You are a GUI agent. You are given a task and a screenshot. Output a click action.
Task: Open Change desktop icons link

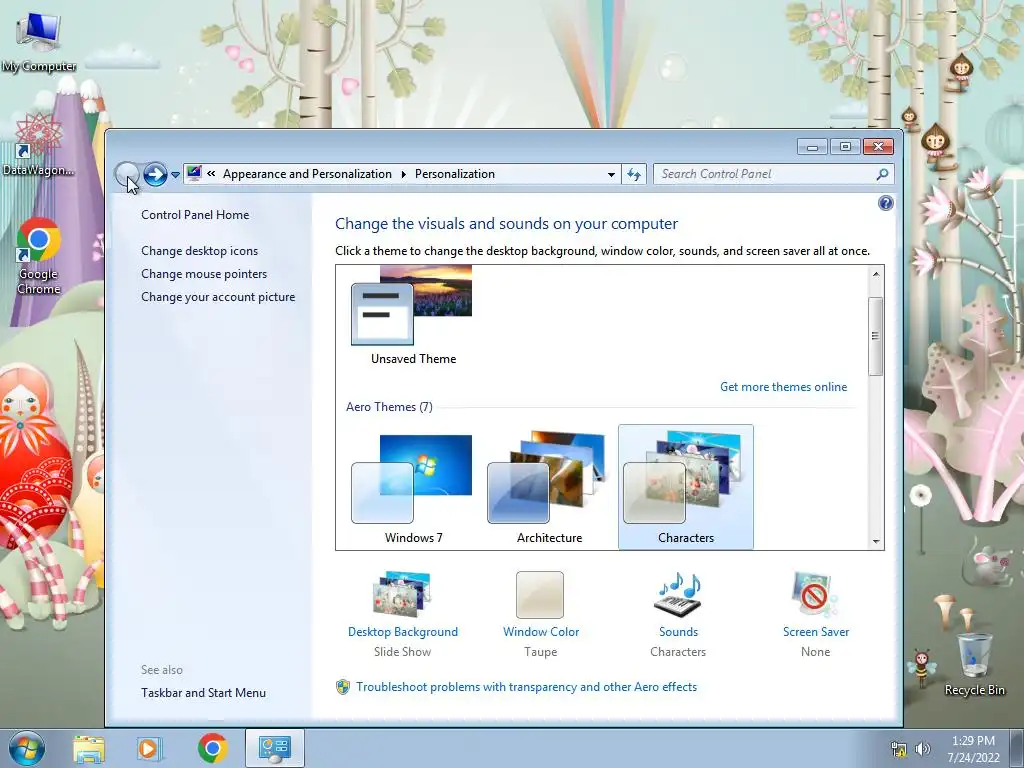click(199, 251)
